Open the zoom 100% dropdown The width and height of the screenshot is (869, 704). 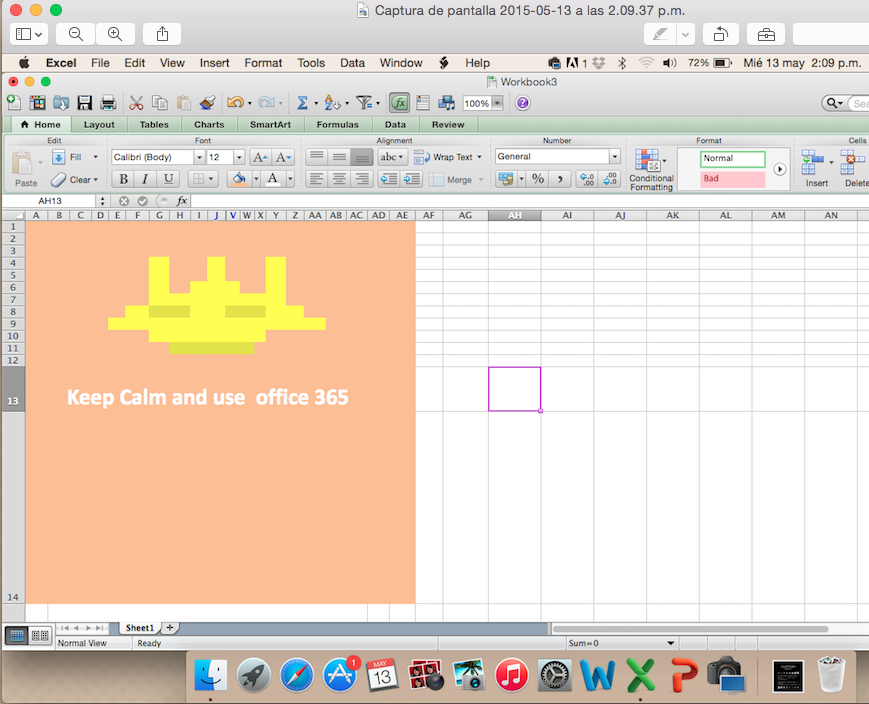(497, 103)
